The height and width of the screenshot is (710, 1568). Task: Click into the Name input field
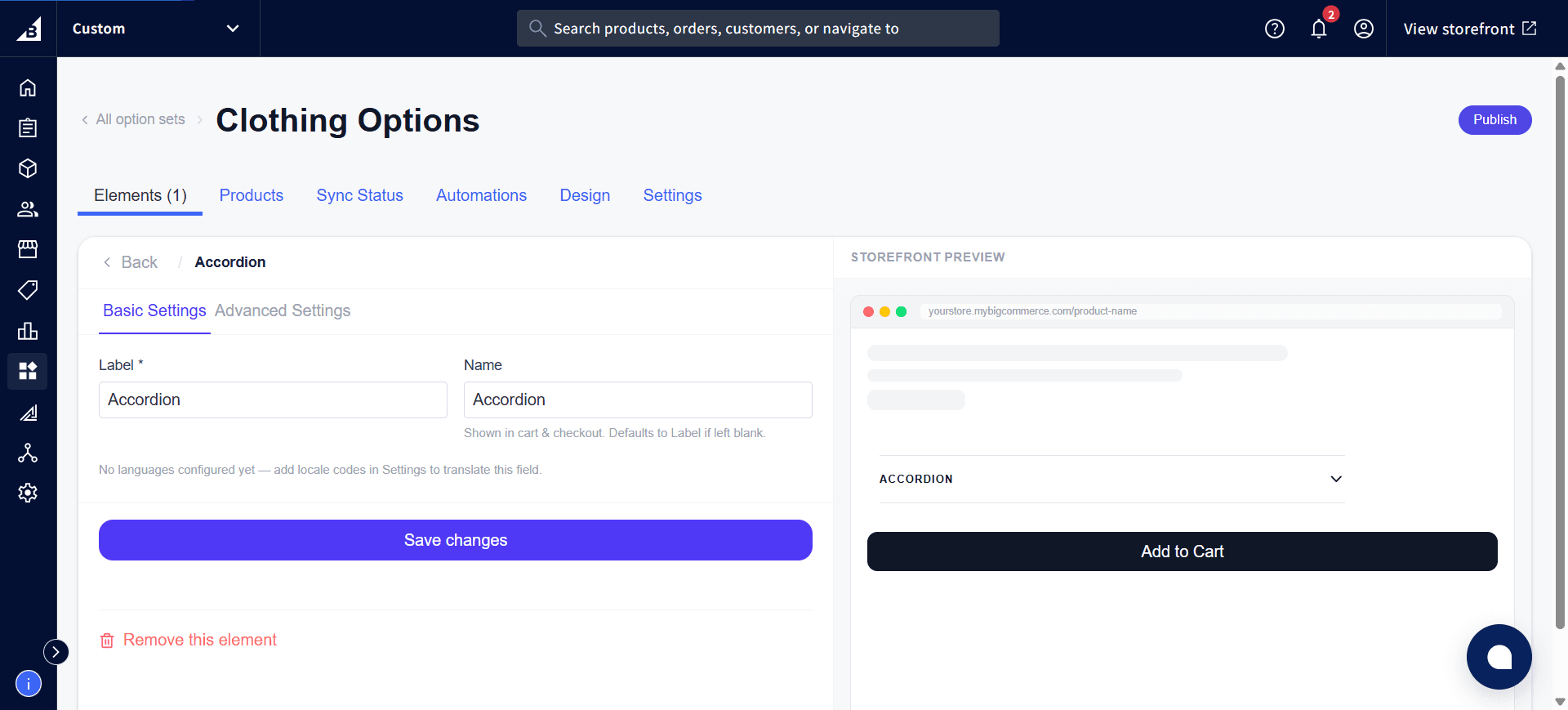coord(638,400)
